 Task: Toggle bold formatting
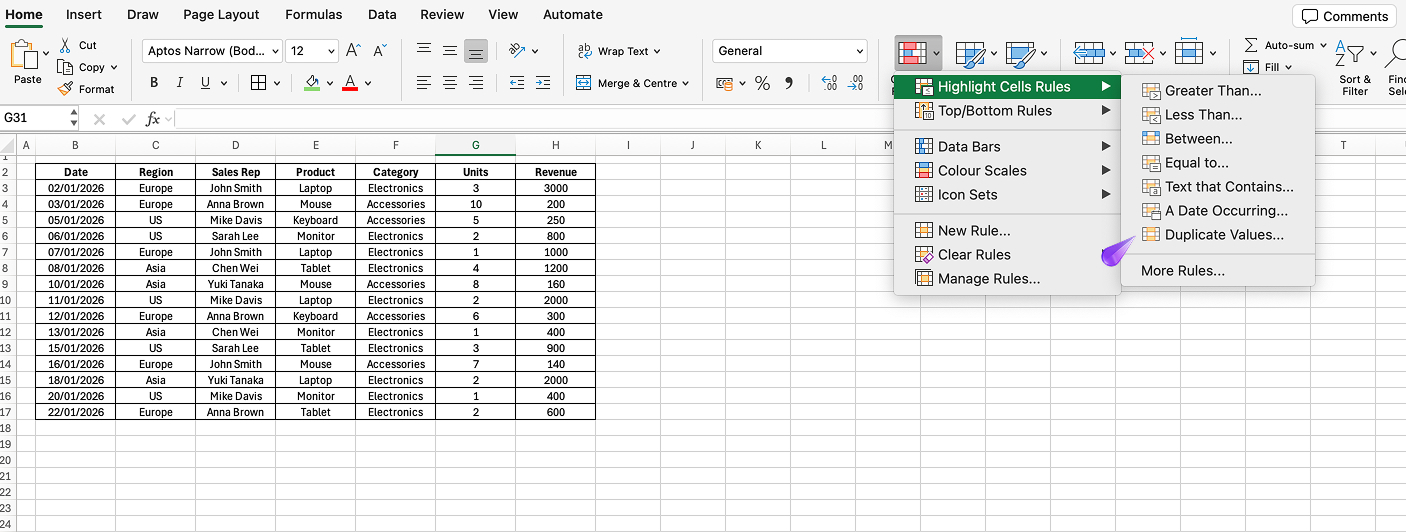(x=154, y=83)
